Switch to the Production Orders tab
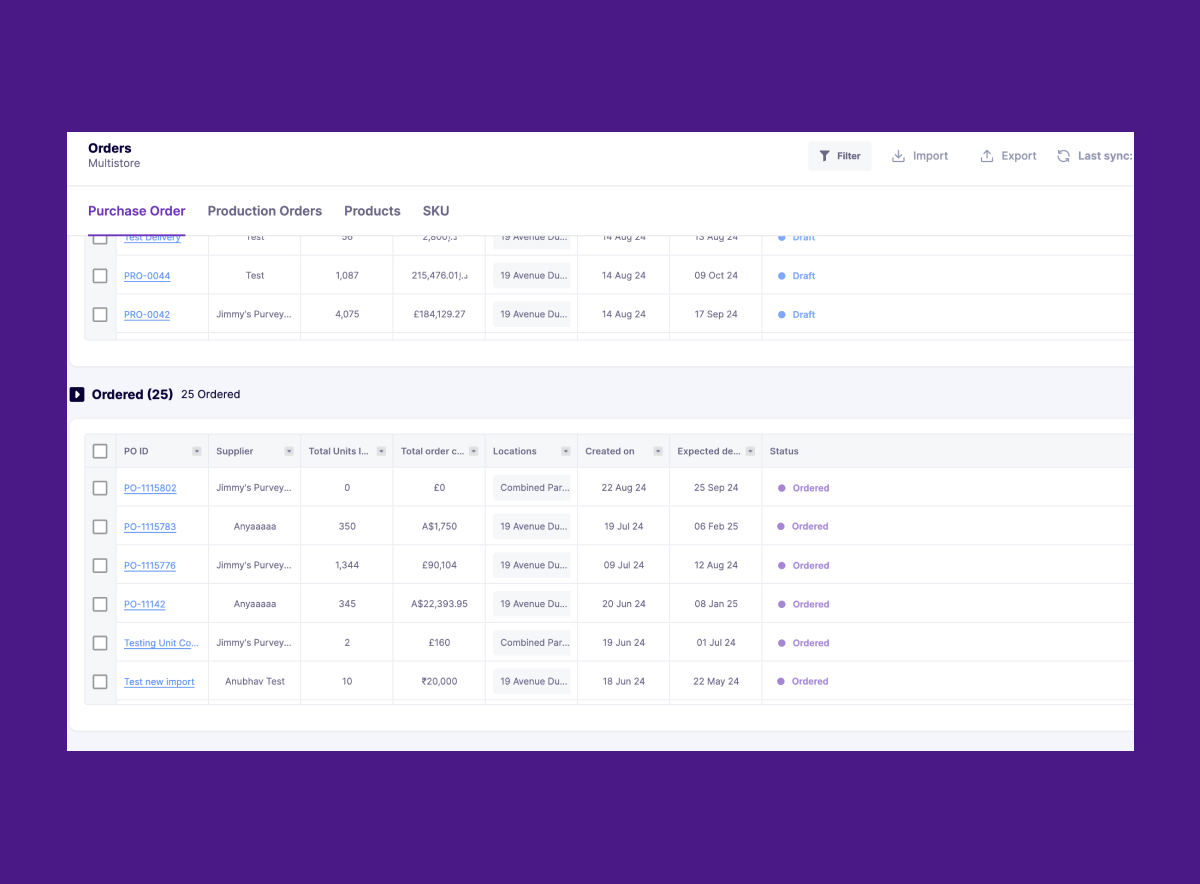Viewport: 1200px width, 884px height. click(x=264, y=211)
